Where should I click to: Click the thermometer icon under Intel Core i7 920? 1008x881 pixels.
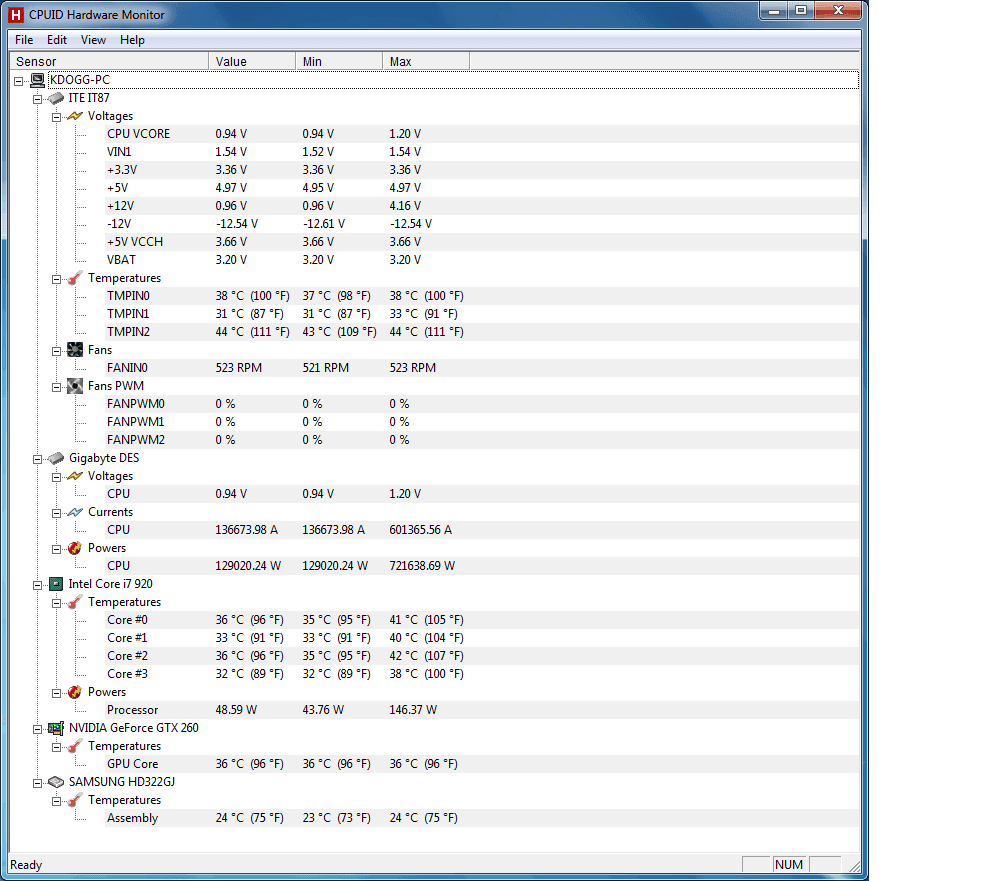pos(75,602)
